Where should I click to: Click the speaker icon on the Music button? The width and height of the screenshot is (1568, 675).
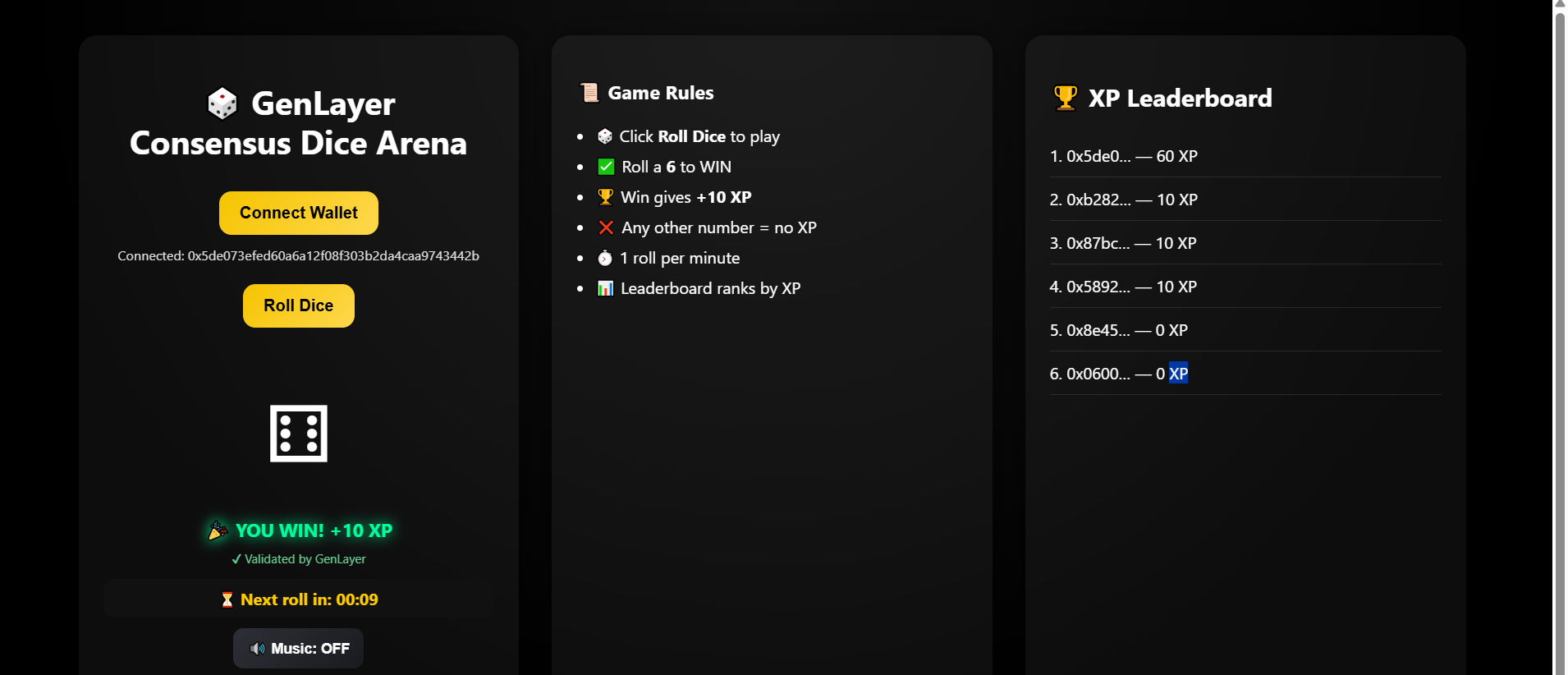257,648
